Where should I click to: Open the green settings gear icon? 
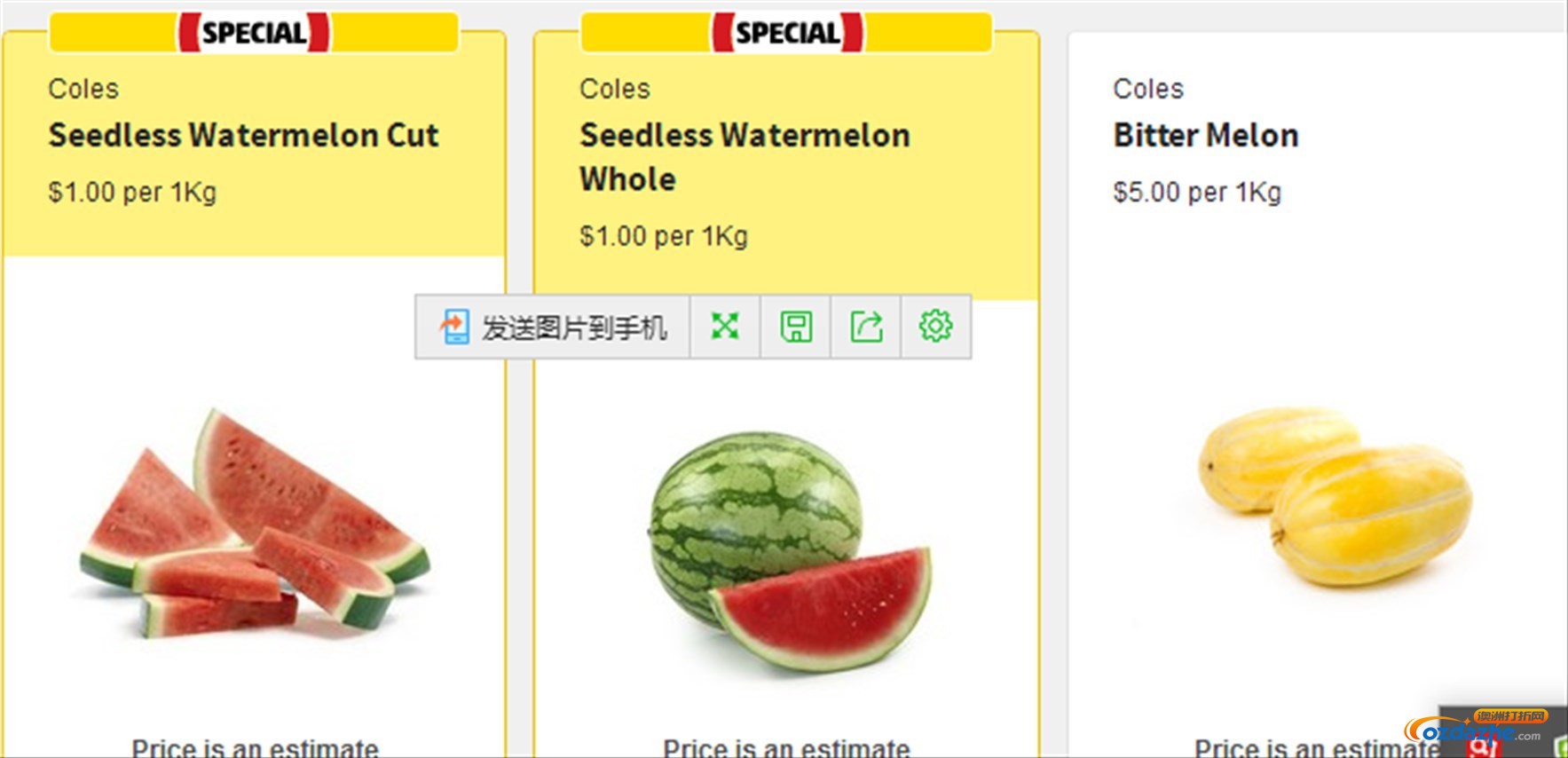[936, 327]
